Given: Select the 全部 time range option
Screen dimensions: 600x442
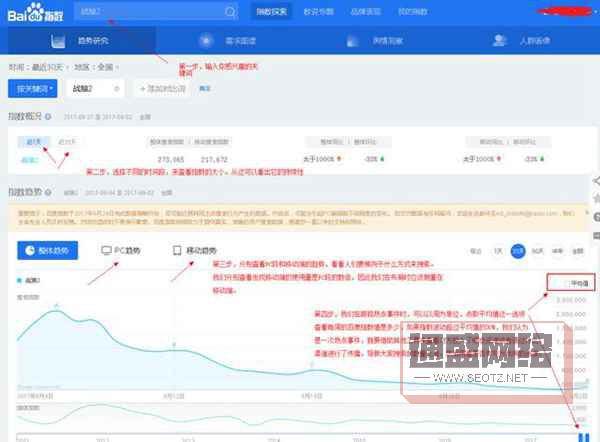Looking at the screenshot, I should (x=578, y=251).
